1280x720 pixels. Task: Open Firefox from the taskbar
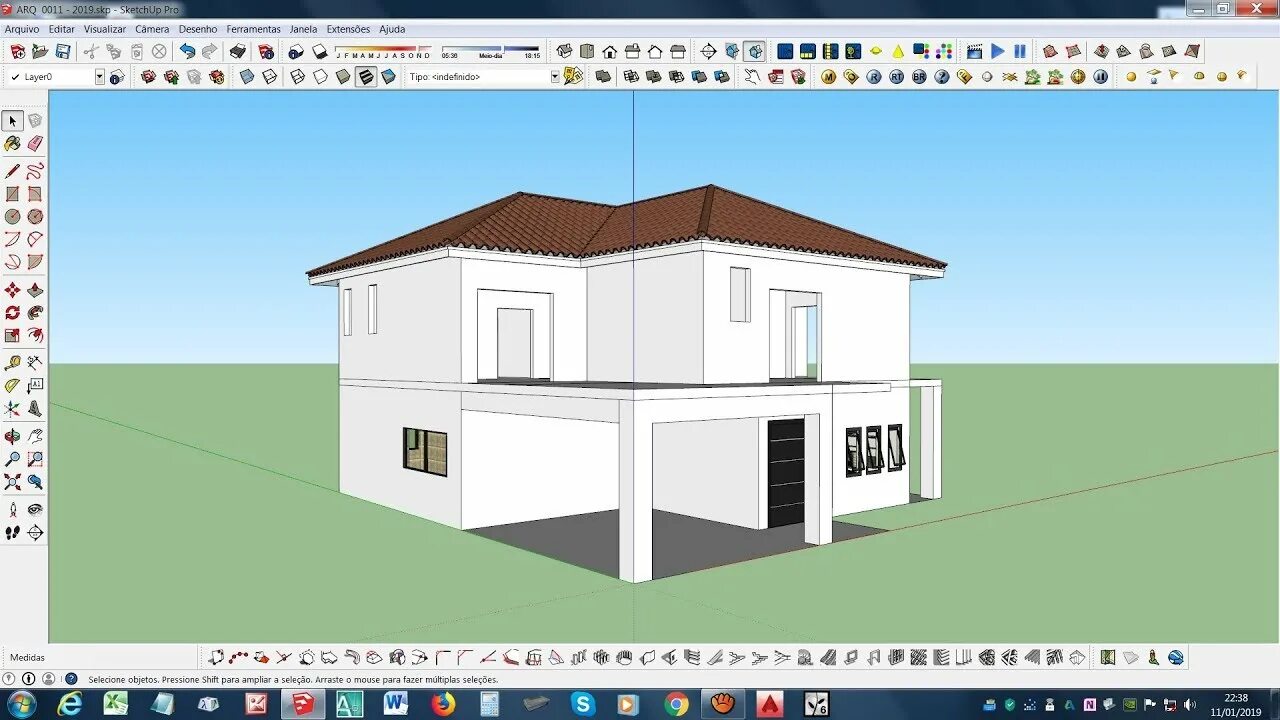(x=444, y=704)
